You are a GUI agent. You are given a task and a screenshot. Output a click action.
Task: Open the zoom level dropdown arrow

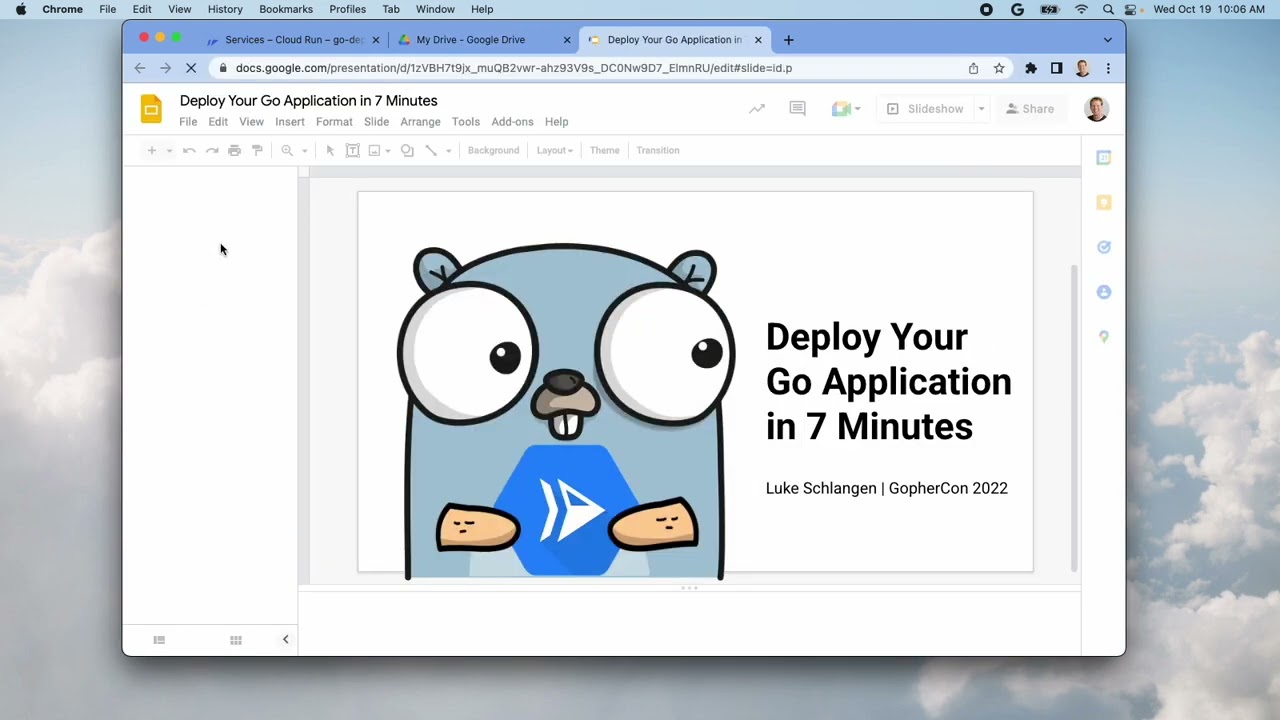pos(304,150)
